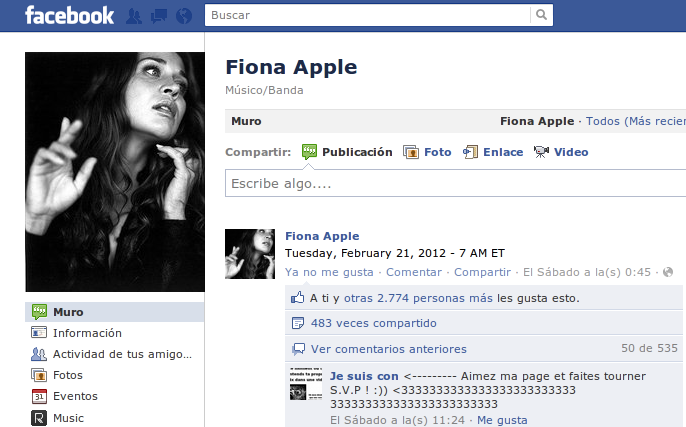Viewport: 686px width, 427px height.
Task: Select the Enlace share option
Action: point(493,152)
